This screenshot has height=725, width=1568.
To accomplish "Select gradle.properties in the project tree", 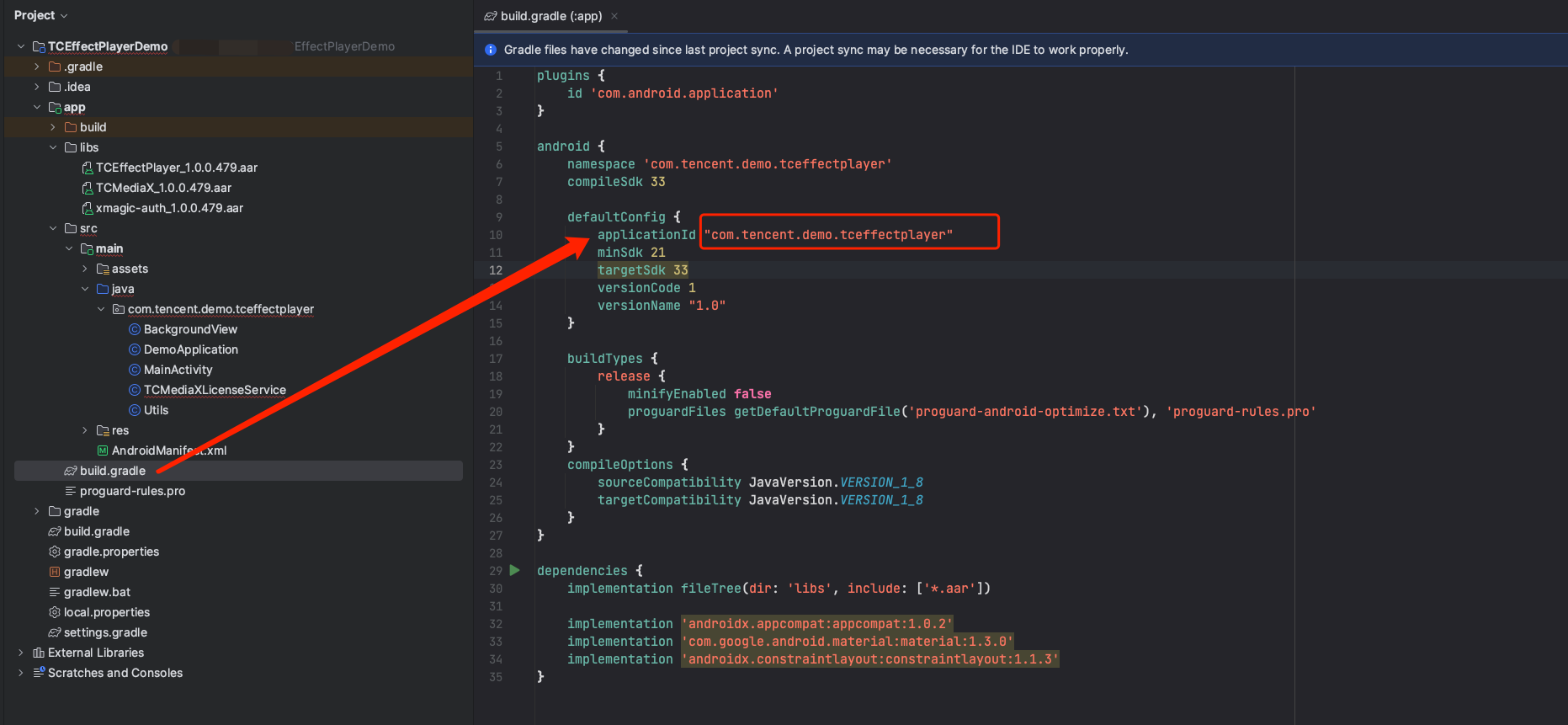I will point(111,552).
